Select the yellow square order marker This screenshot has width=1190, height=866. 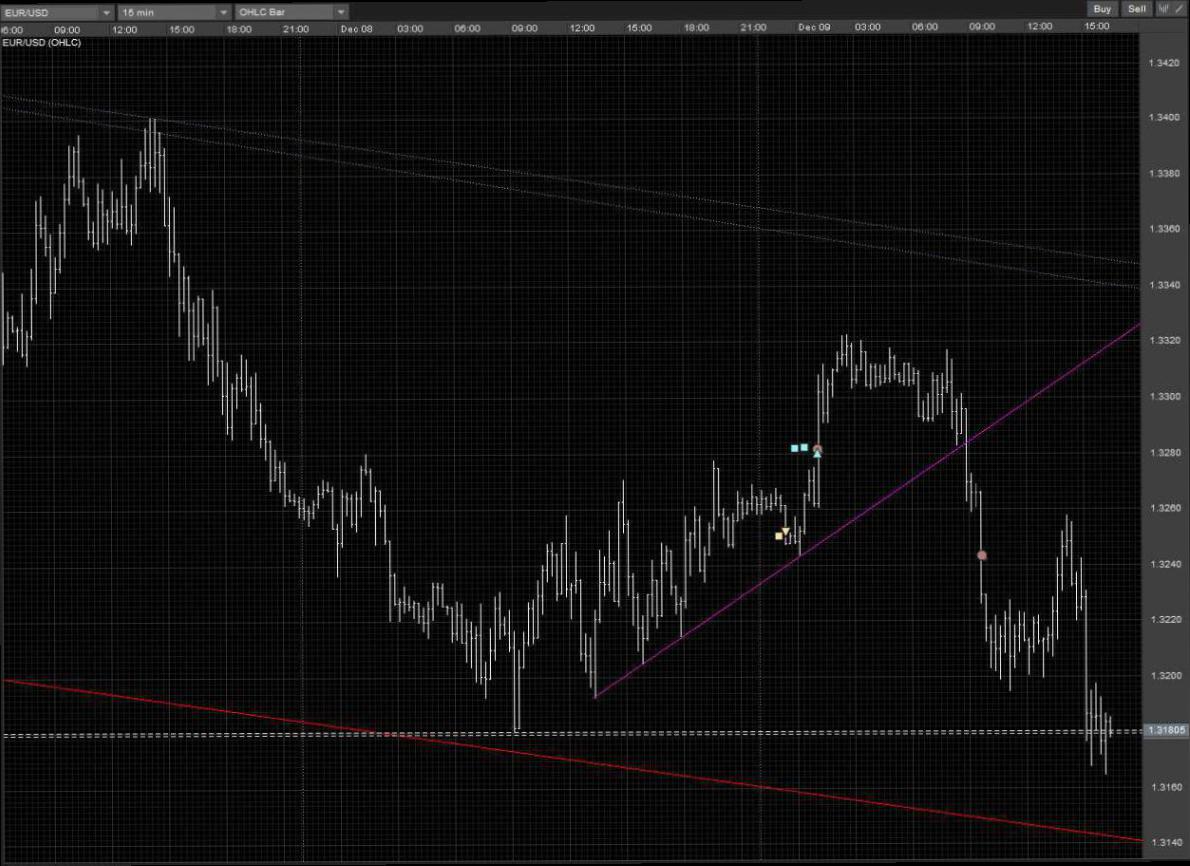click(x=779, y=537)
